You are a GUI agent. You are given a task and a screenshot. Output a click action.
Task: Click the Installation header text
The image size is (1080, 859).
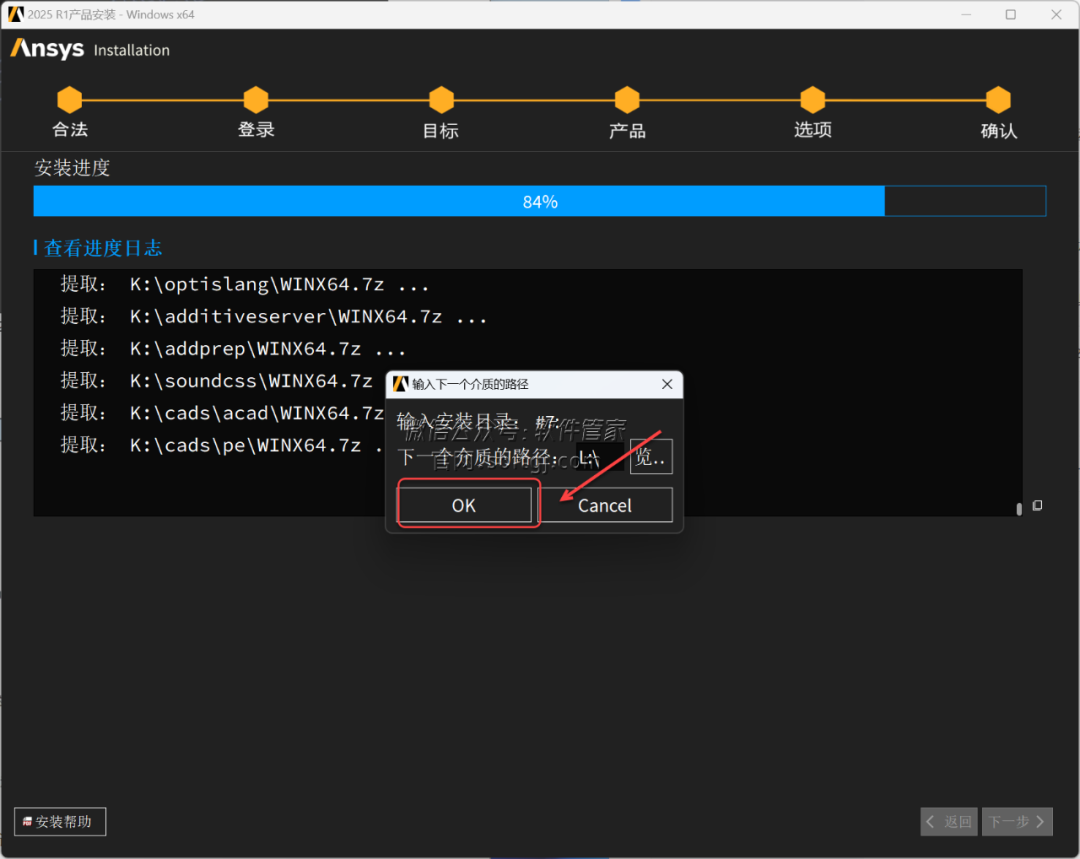[132, 50]
